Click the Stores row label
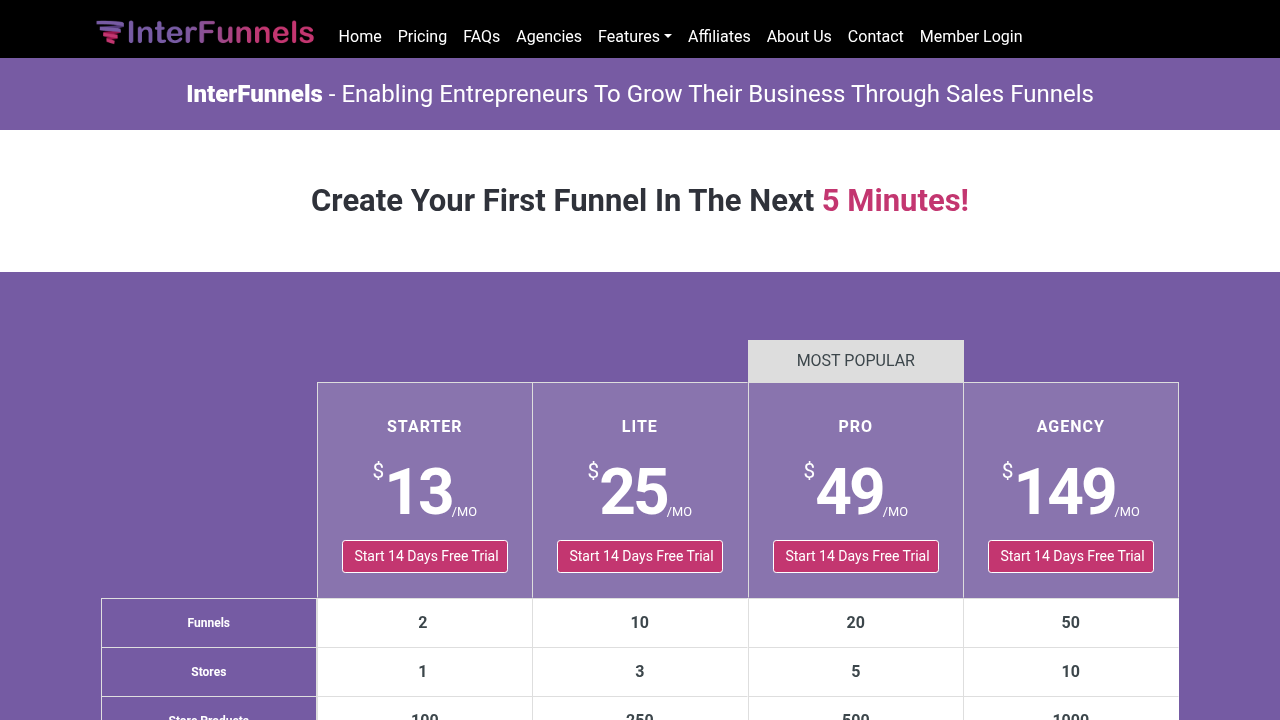 coord(209,672)
